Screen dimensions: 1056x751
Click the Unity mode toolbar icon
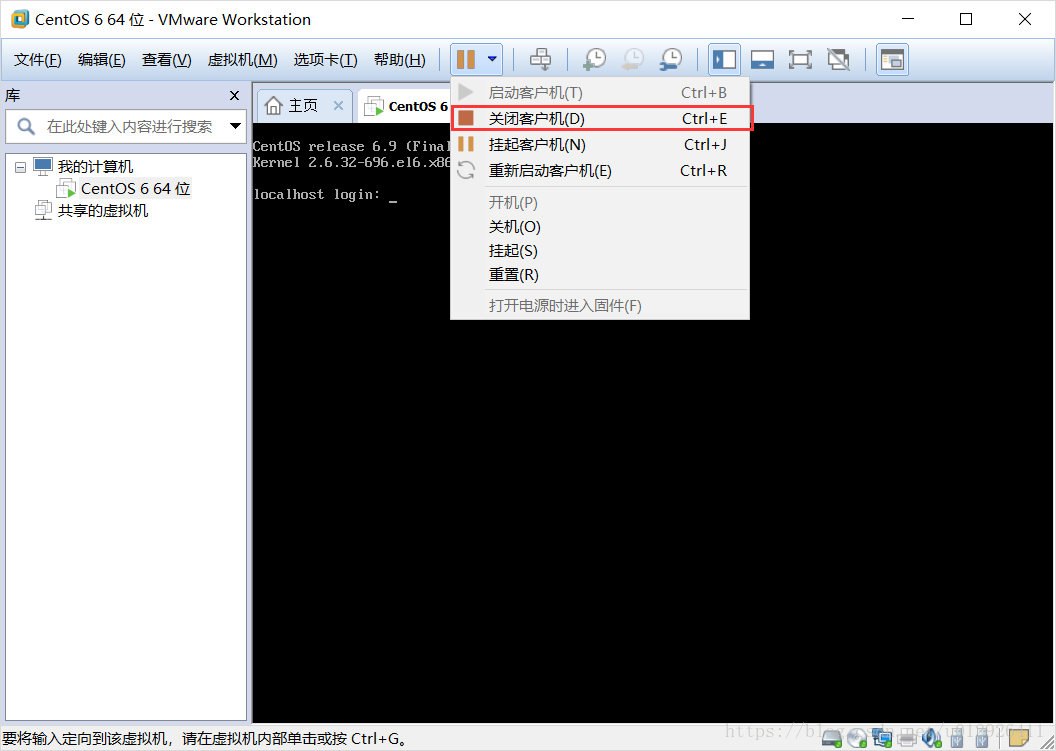click(x=838, y=59)
